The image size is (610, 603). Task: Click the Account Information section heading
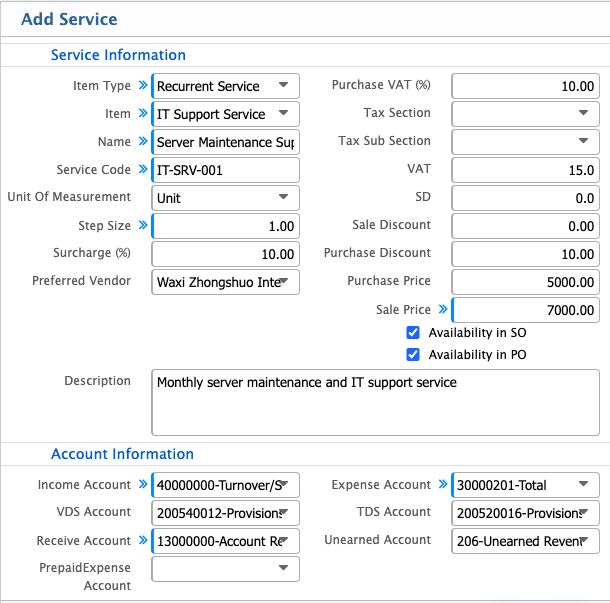(122, 454)
